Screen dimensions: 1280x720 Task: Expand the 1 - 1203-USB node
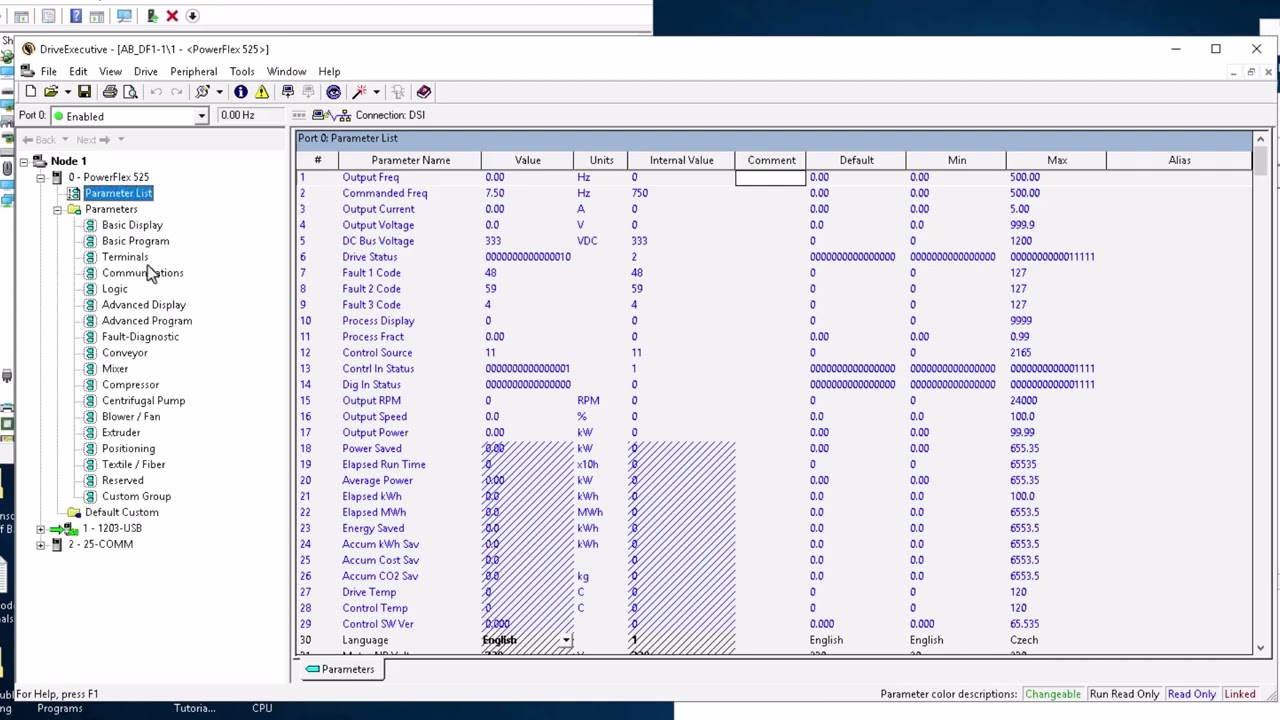tap(41, 528)
